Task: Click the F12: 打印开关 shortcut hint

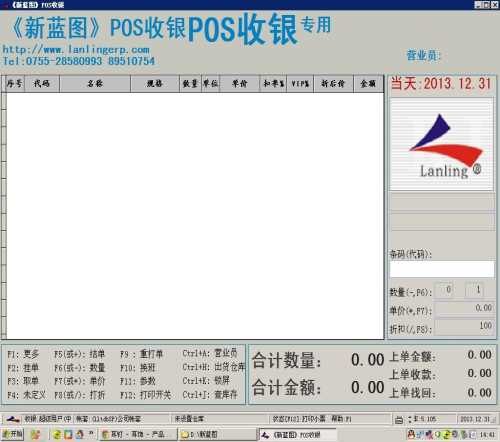Action: (x=146, y=395)
